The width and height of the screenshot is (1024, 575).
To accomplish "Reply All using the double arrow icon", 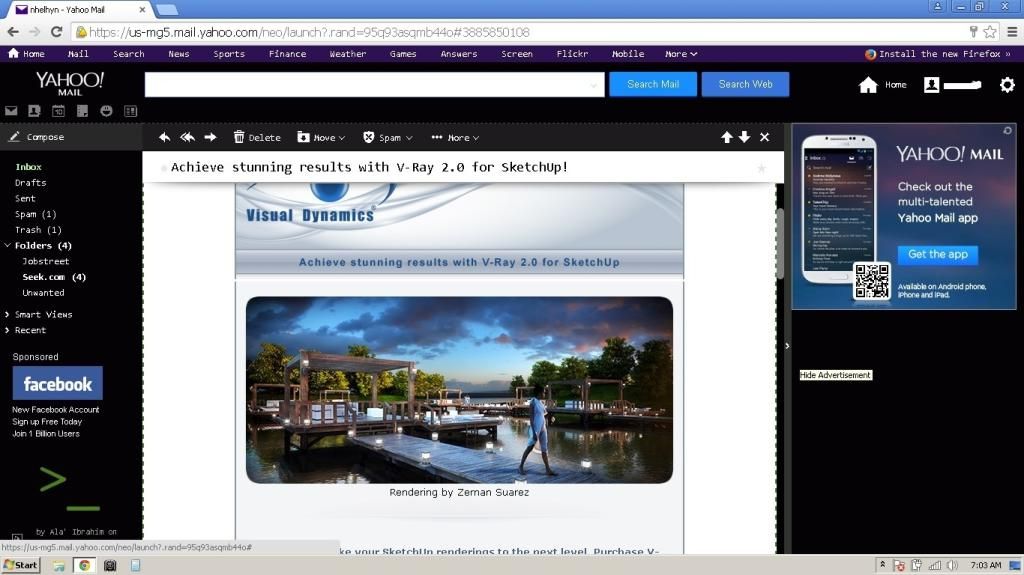I will (187, 137).
